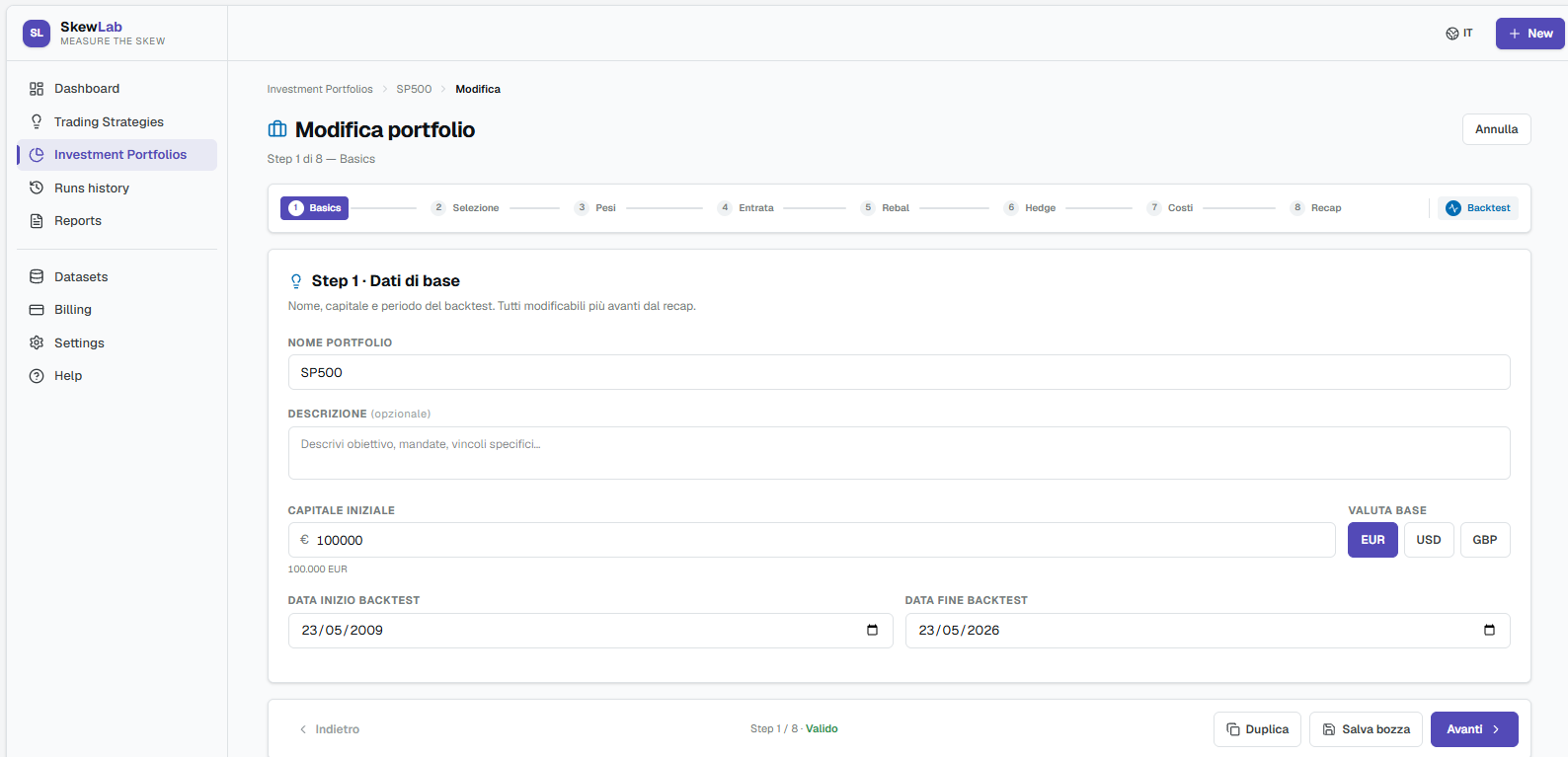The image size is (1568, 757).
Task: Open calendar picker for Data Inizio Backtest
Action: [872, 631]
